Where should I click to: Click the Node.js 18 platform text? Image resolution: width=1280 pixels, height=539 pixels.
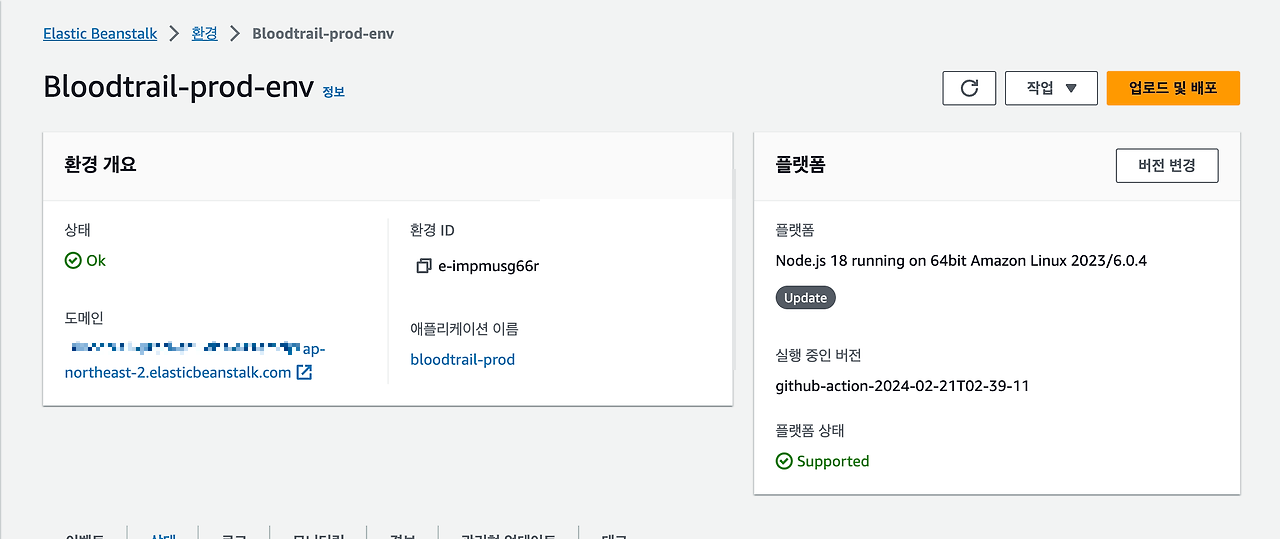click(x=961, y=260)
